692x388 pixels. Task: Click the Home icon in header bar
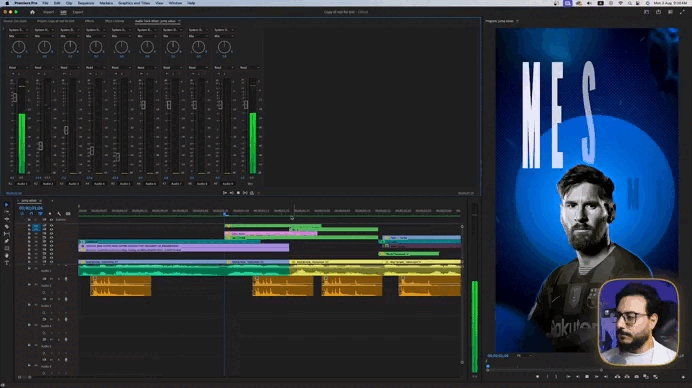coord(32,12)
